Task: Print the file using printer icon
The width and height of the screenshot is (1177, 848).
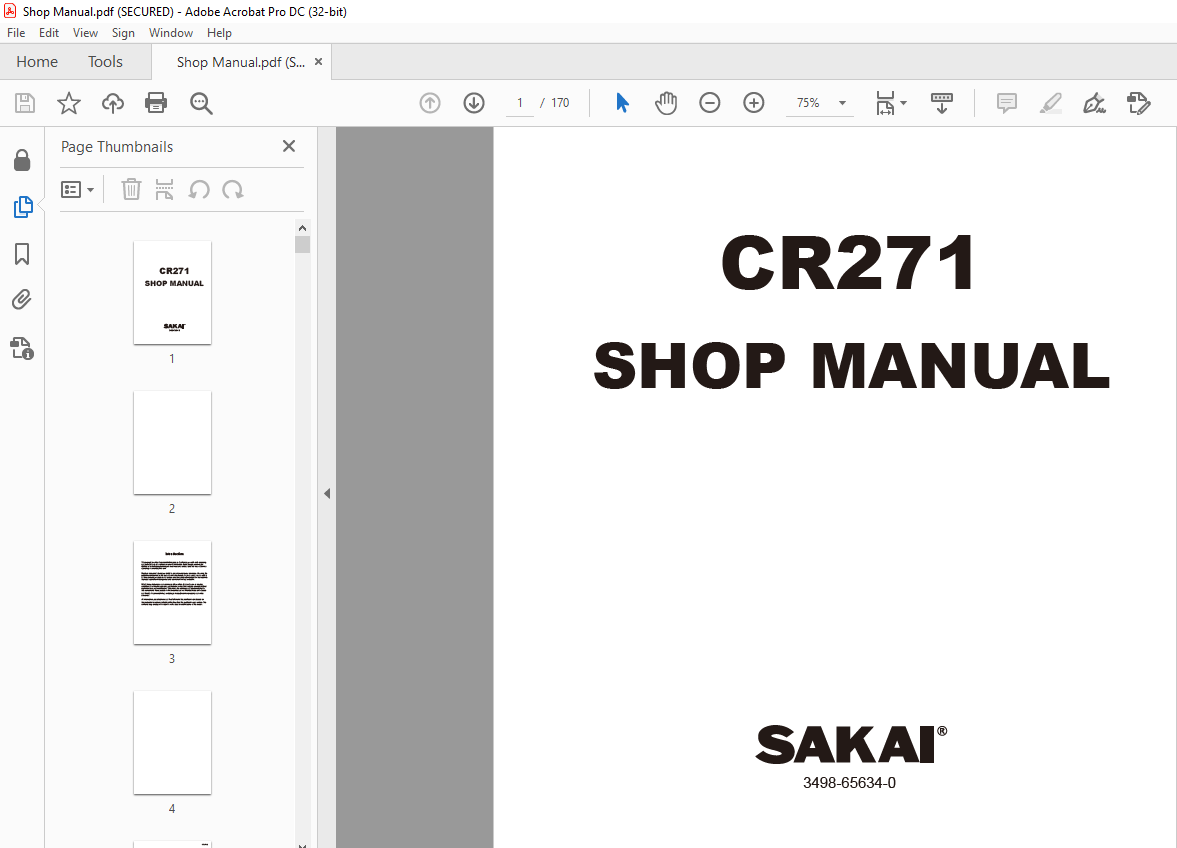Action: 156,103
